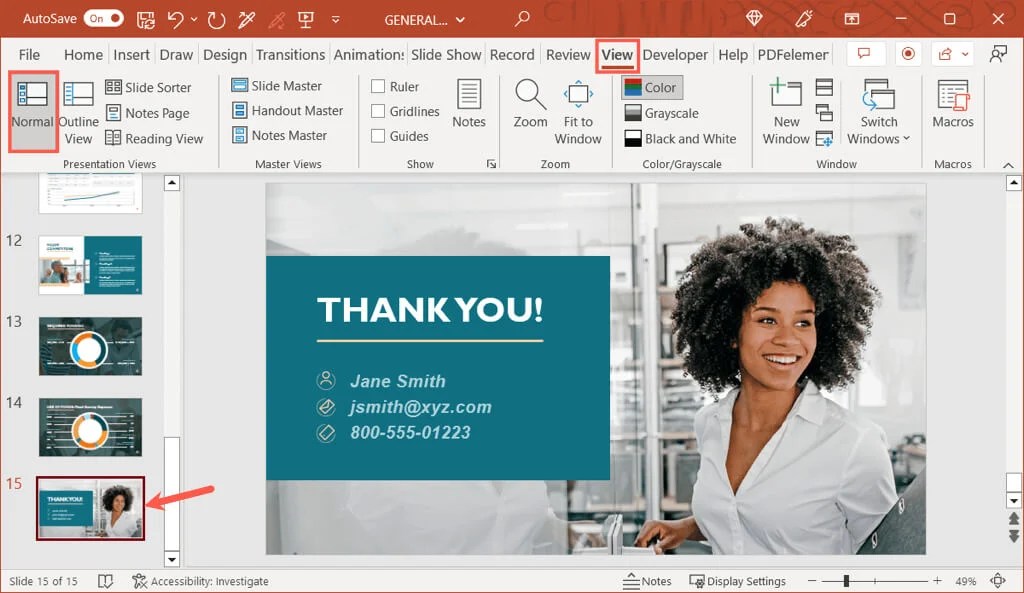Toggle the Notes pane
The height and width of the screenshot is (593, 1024).
pos(469,105)
